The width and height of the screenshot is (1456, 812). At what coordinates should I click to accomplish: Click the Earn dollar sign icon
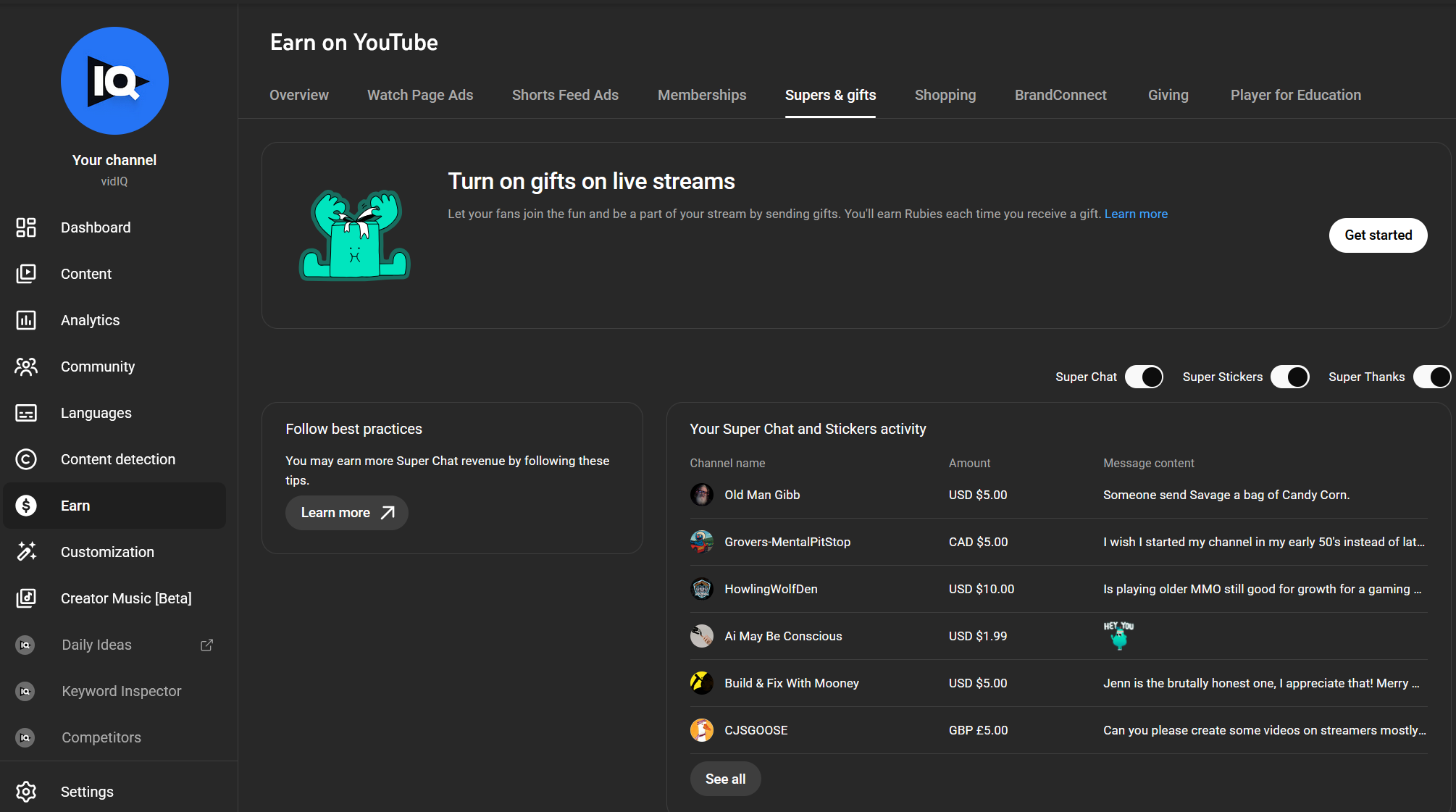coord(26,506)
